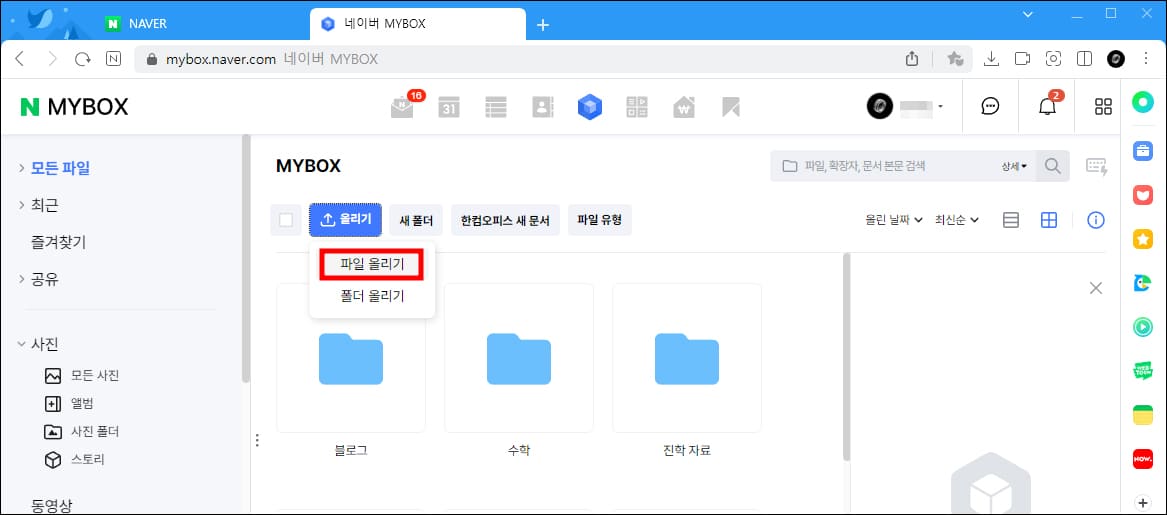The image size is (1167, 515).
Task: Switch to list view
Action: pyautogui.click(x=1011, y=220)
